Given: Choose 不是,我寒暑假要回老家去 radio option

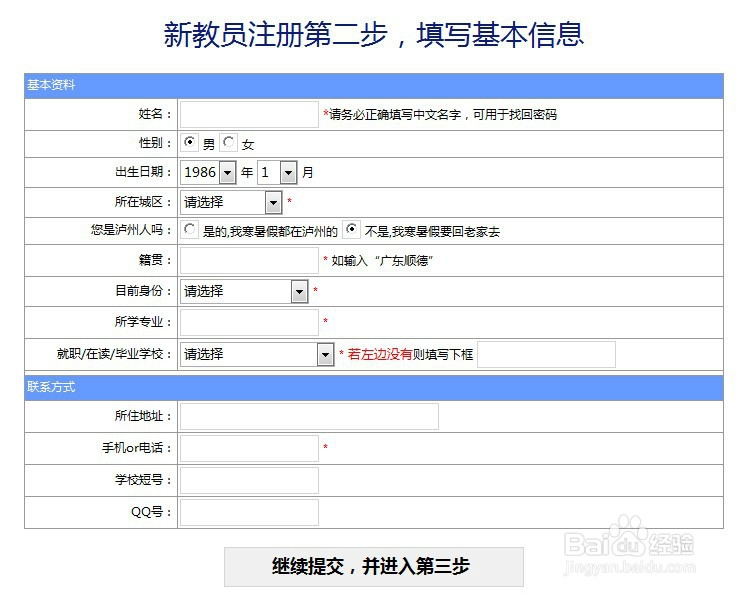Looking at the screenshot, I should point(352,229).
